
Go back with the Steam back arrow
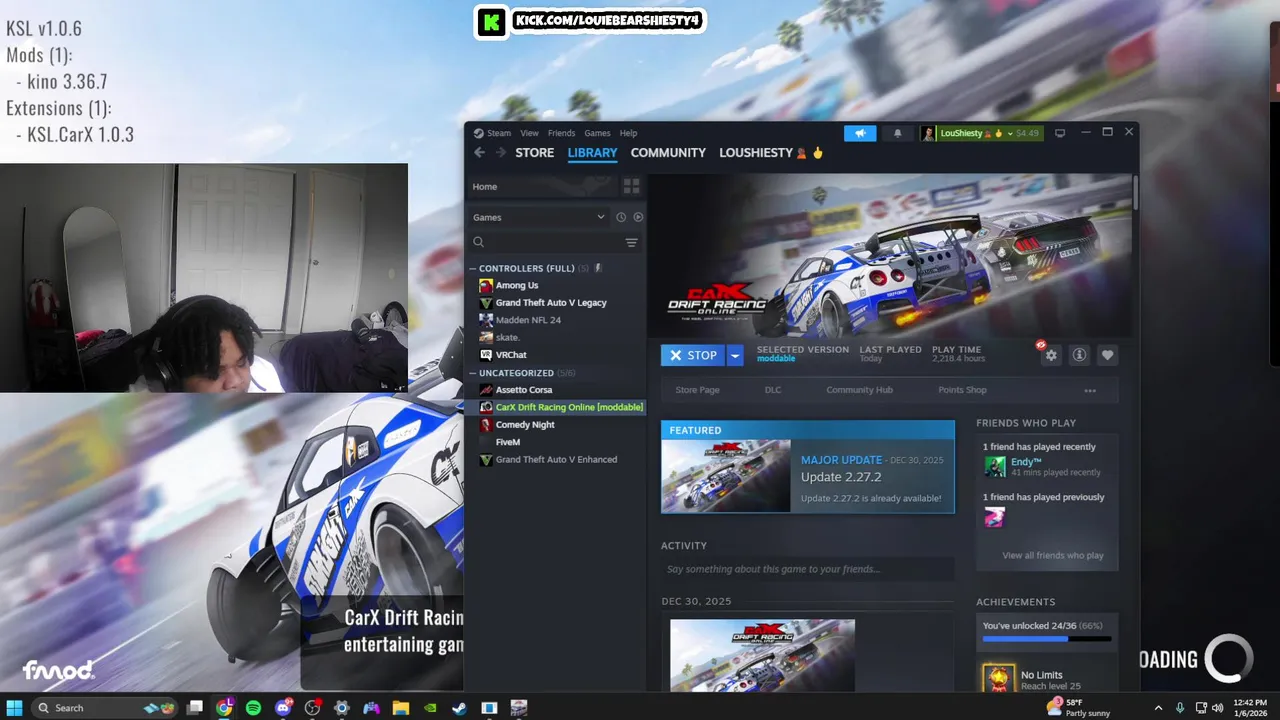(x=479, y=152)
